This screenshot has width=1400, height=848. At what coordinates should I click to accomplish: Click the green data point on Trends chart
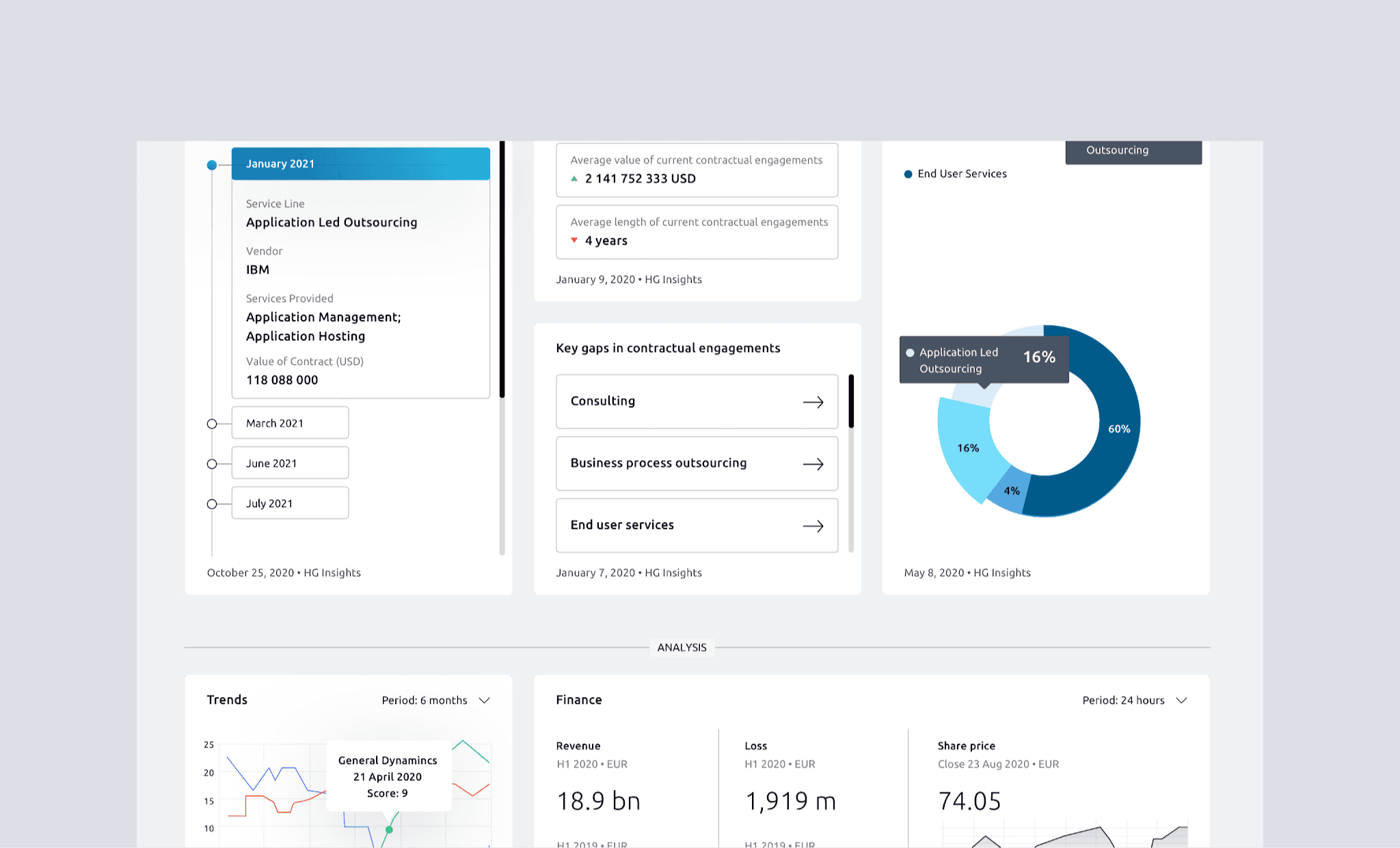389,830
